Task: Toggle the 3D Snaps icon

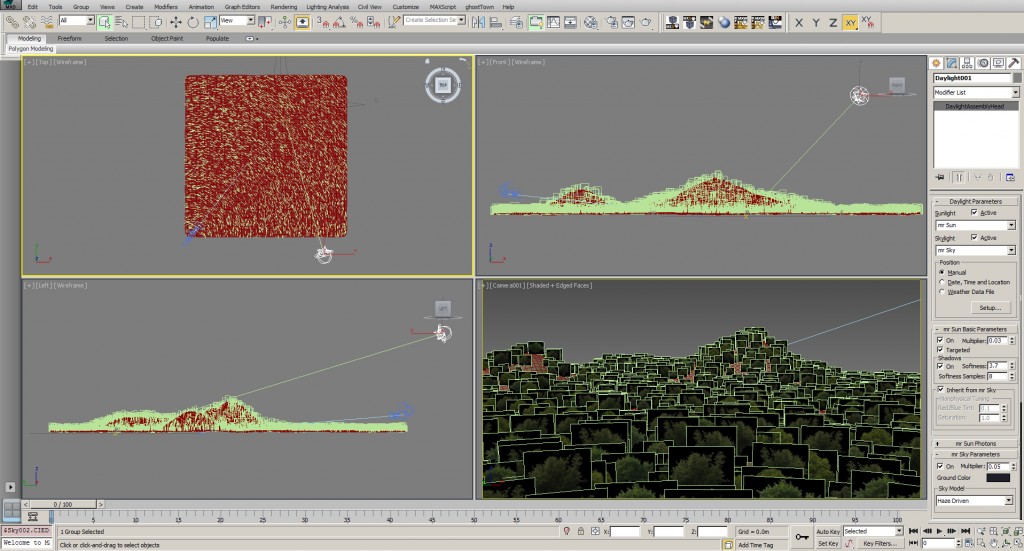Action: (323, 22)
